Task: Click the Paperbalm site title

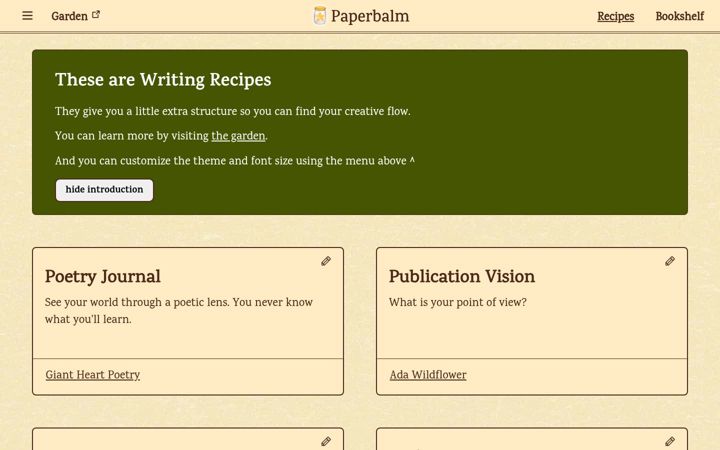Action: (370, 16)
